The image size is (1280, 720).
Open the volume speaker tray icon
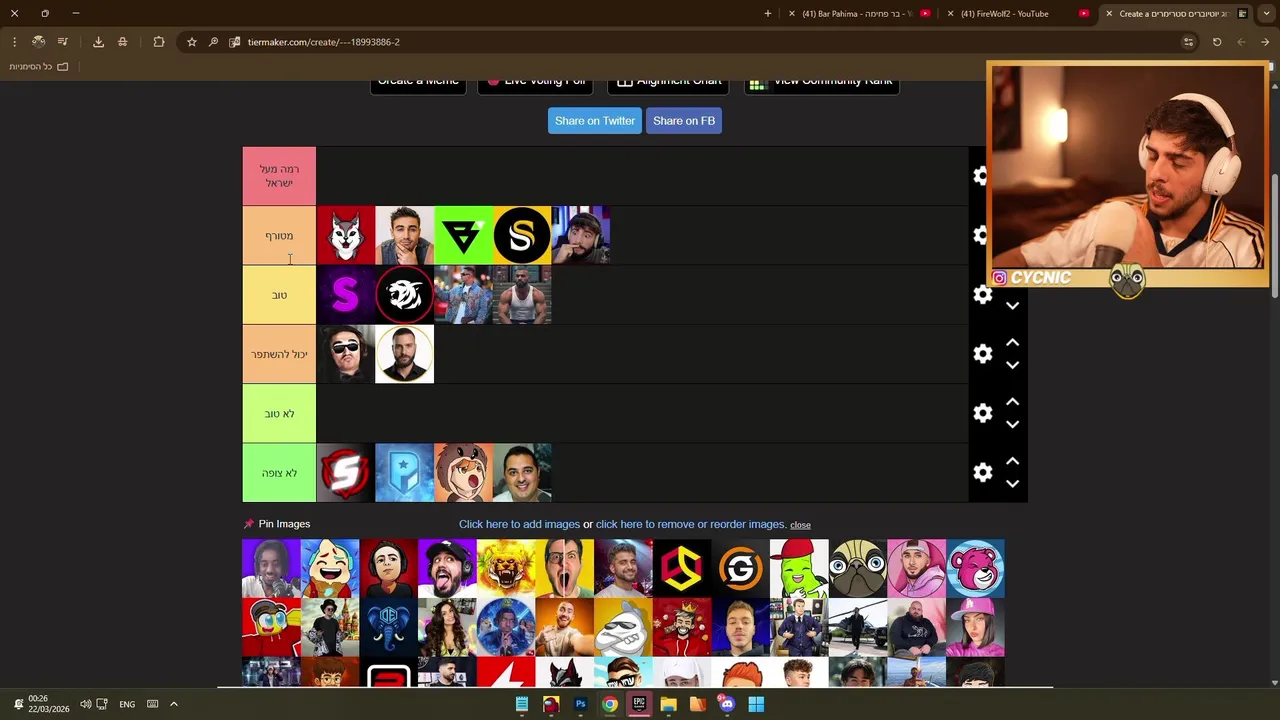pos(86,704)
